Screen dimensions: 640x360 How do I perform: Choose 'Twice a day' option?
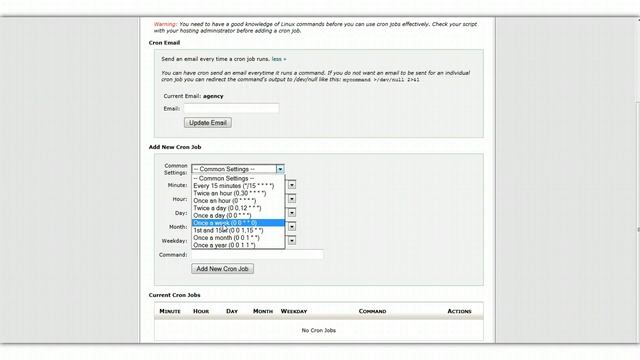coord(238,208)
